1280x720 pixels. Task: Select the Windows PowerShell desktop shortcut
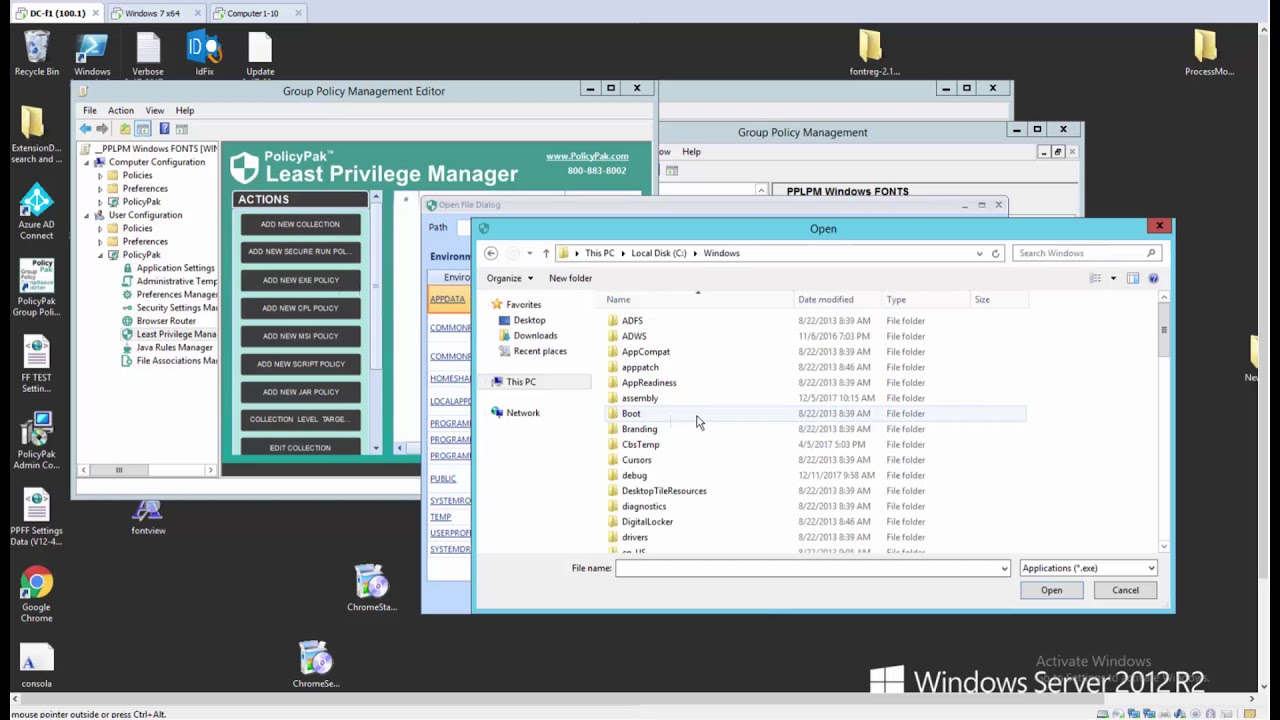click(x=92, y=54)
